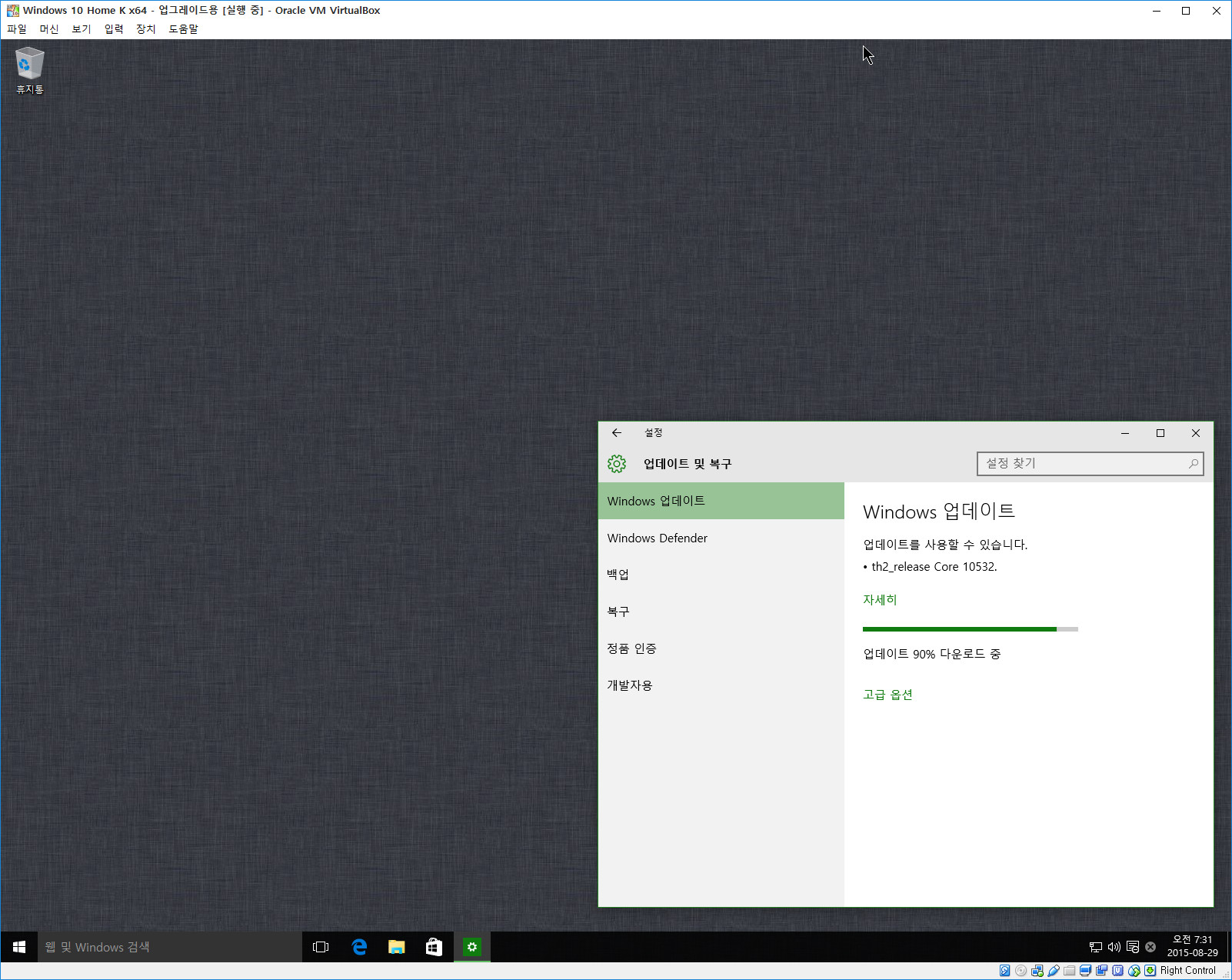The width and height of the screenshot is (1232, 980).
Task: Open the Windows Store taskbar icon
Action: 435,947
